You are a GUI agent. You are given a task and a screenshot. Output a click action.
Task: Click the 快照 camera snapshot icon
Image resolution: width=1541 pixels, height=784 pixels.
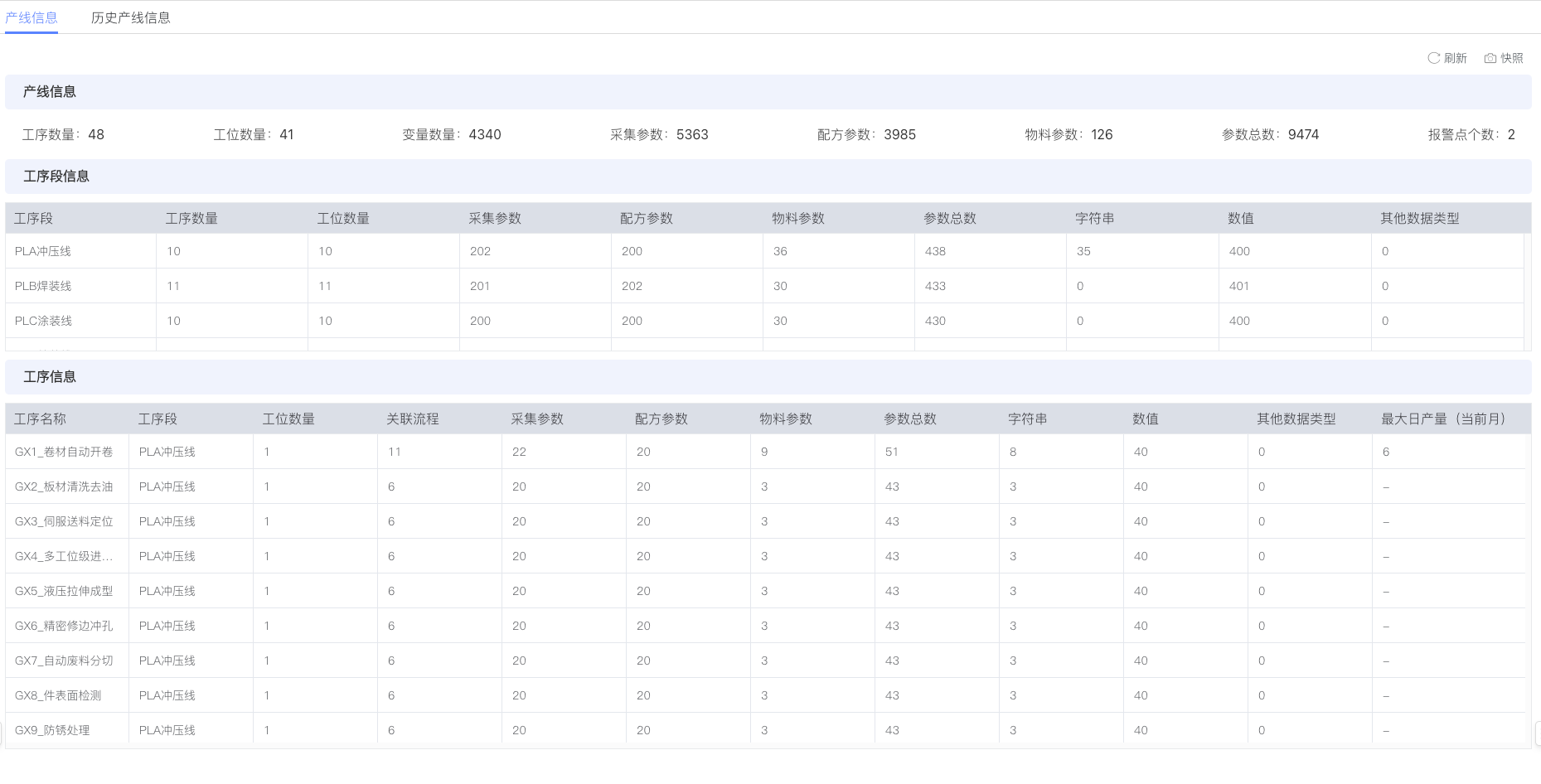pyautogui.click(x=1490, y=58)
